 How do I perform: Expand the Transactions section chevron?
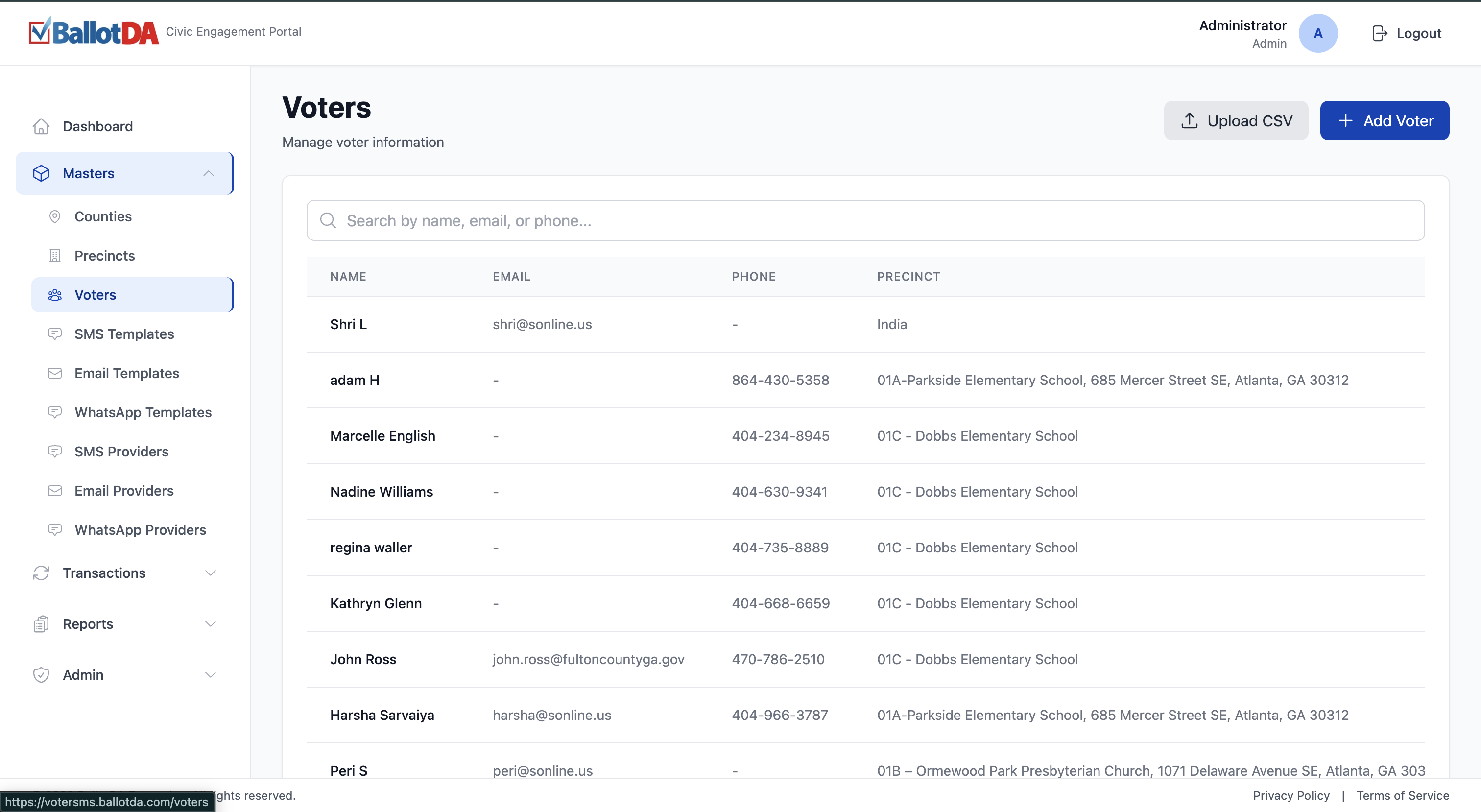pyautogui.click(x=211, y=573)
